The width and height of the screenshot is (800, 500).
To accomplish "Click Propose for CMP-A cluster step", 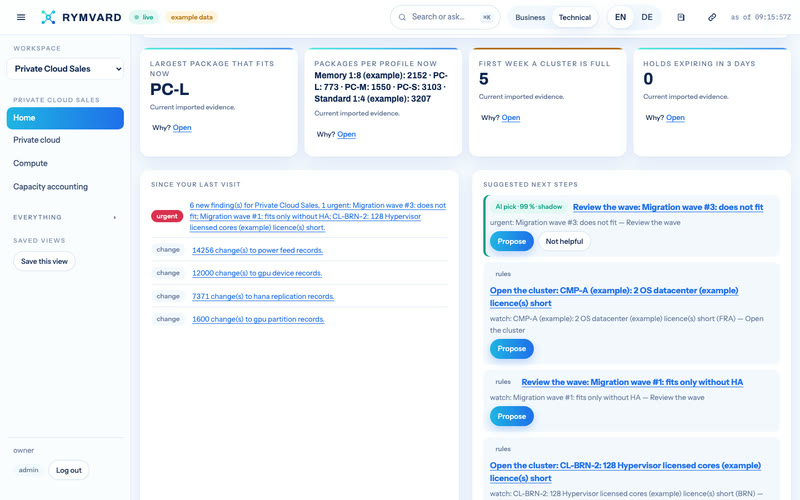I will coord(512,349).
